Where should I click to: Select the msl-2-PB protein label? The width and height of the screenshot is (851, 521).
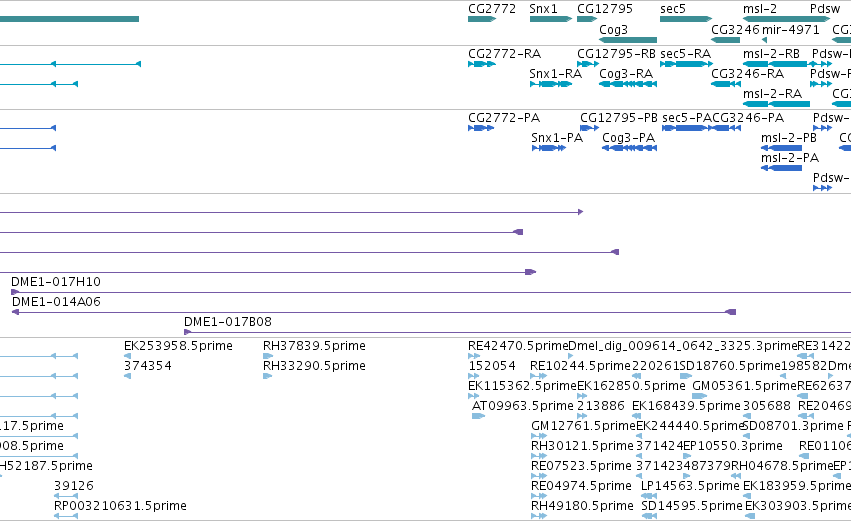pos(789,138)
